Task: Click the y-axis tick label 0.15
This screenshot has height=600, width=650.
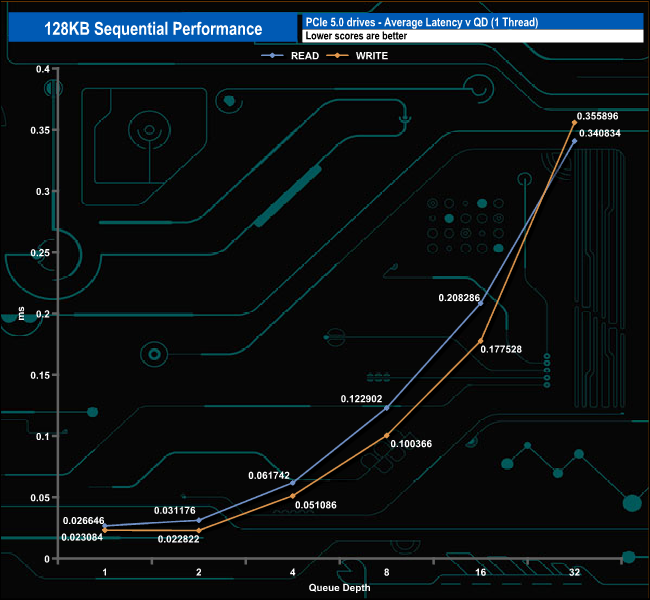Action: [x=40, y=375]
